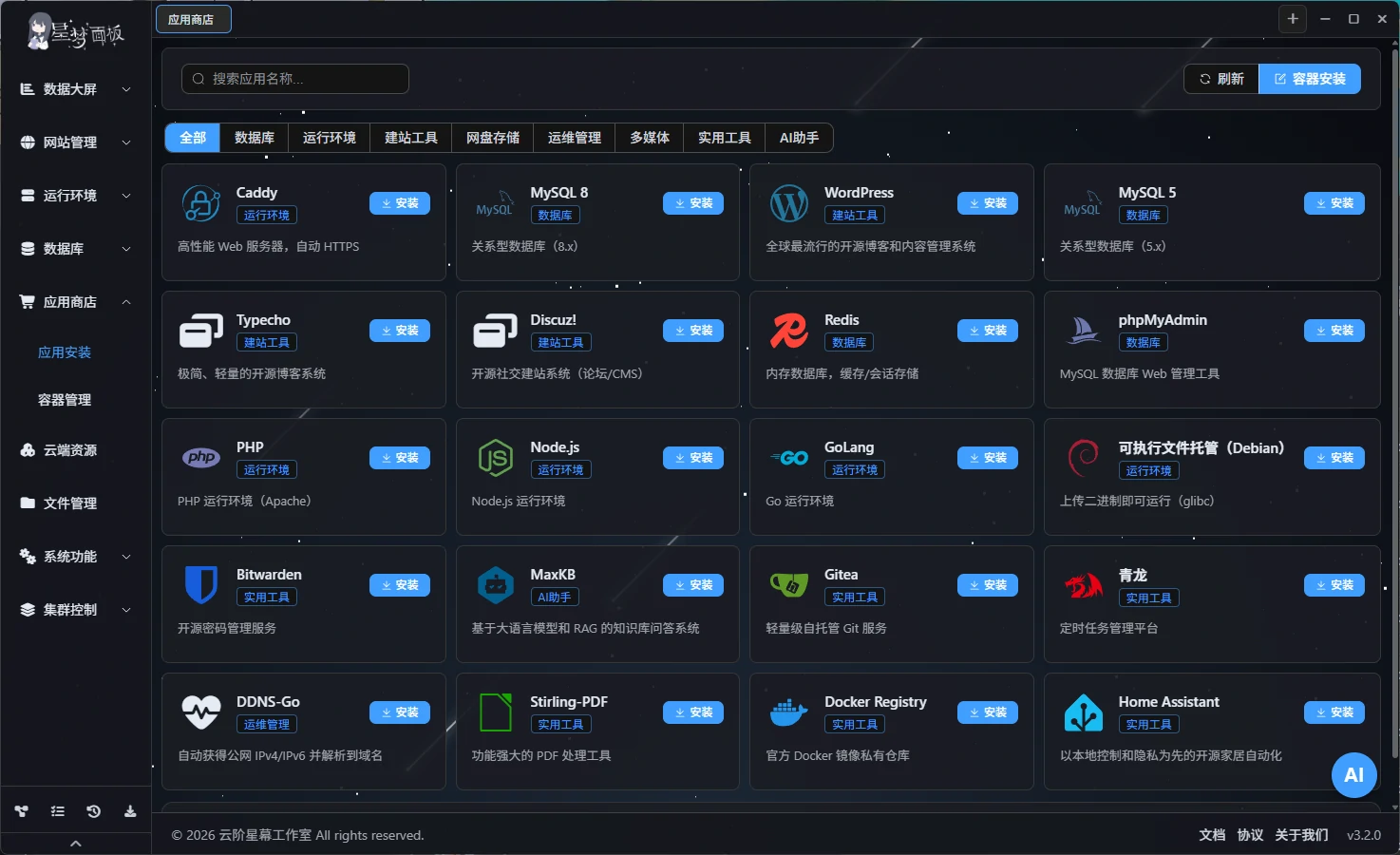Open 容器管理 in the sidebar

[65, 400]
